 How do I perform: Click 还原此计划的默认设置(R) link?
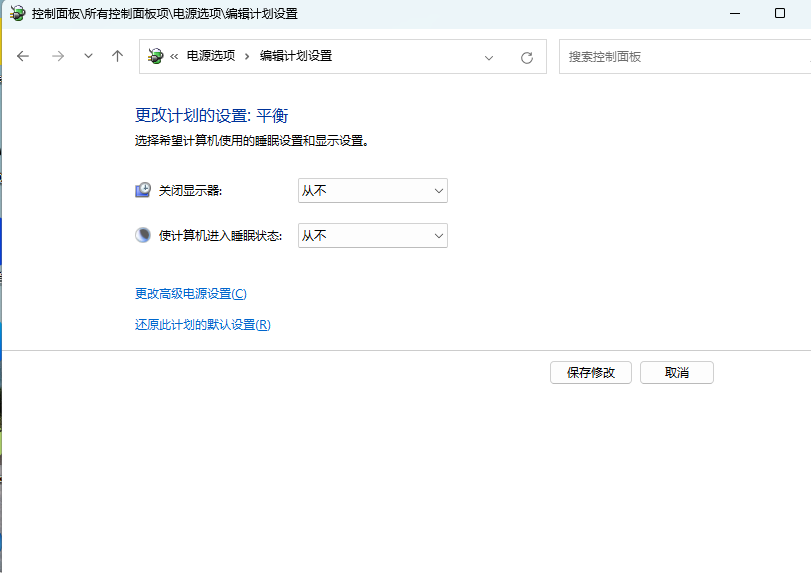tap(203, 325)
